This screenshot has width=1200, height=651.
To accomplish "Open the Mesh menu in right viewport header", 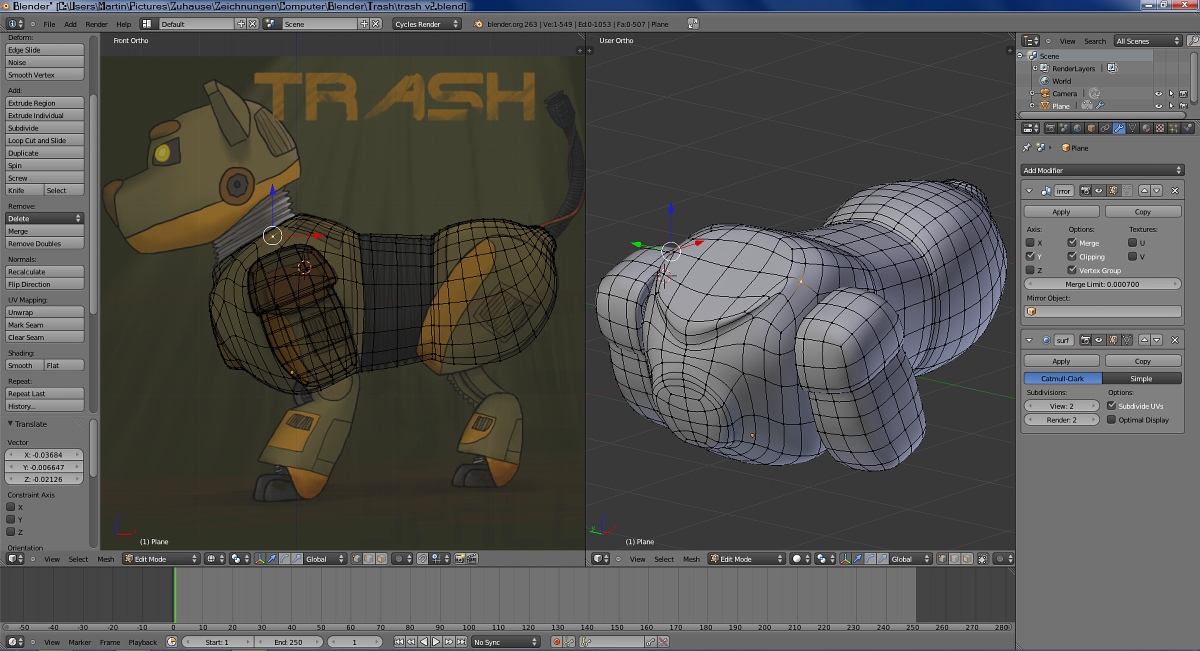I will 691,559.
